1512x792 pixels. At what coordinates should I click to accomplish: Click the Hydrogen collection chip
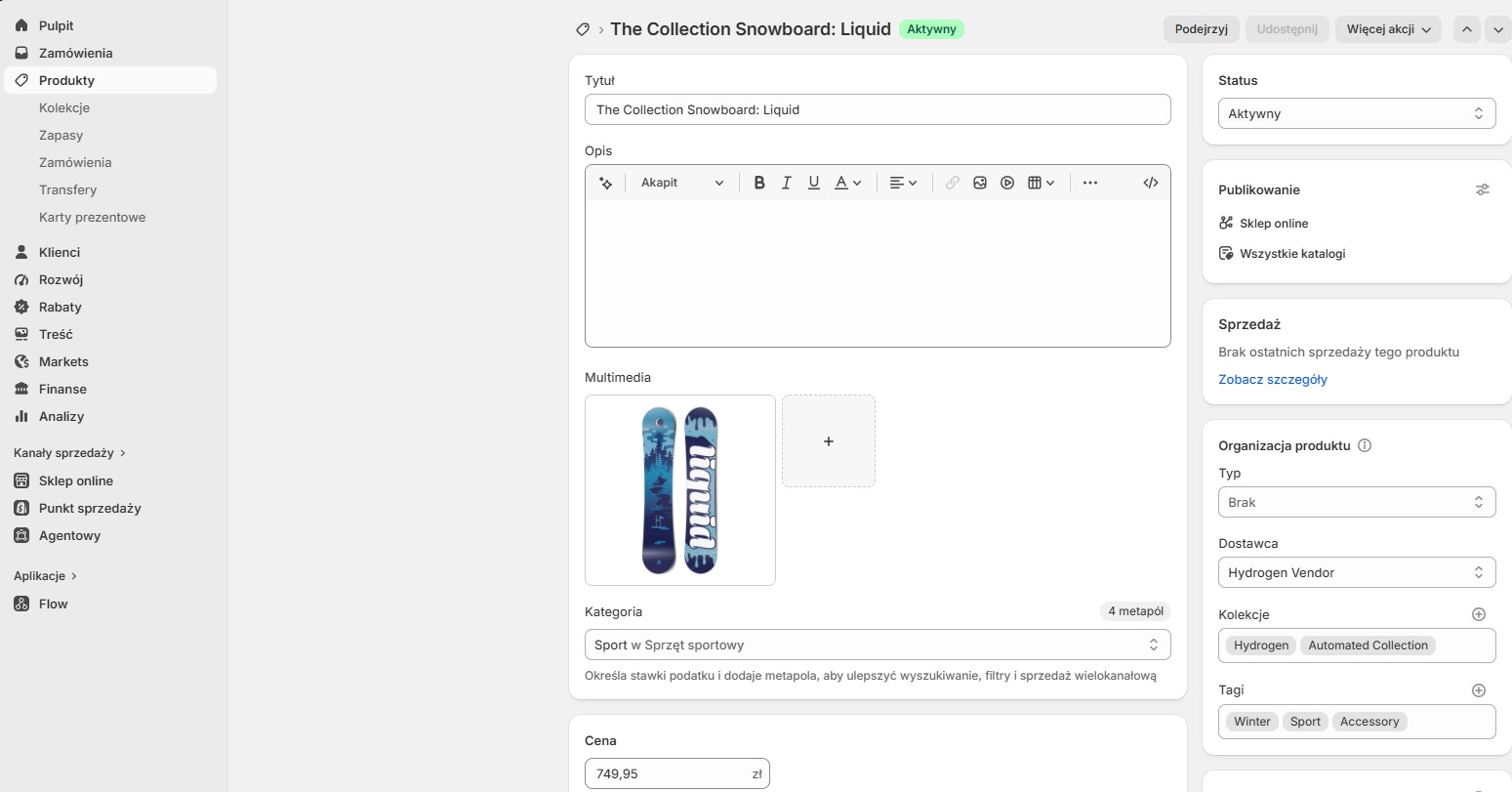1261,646
